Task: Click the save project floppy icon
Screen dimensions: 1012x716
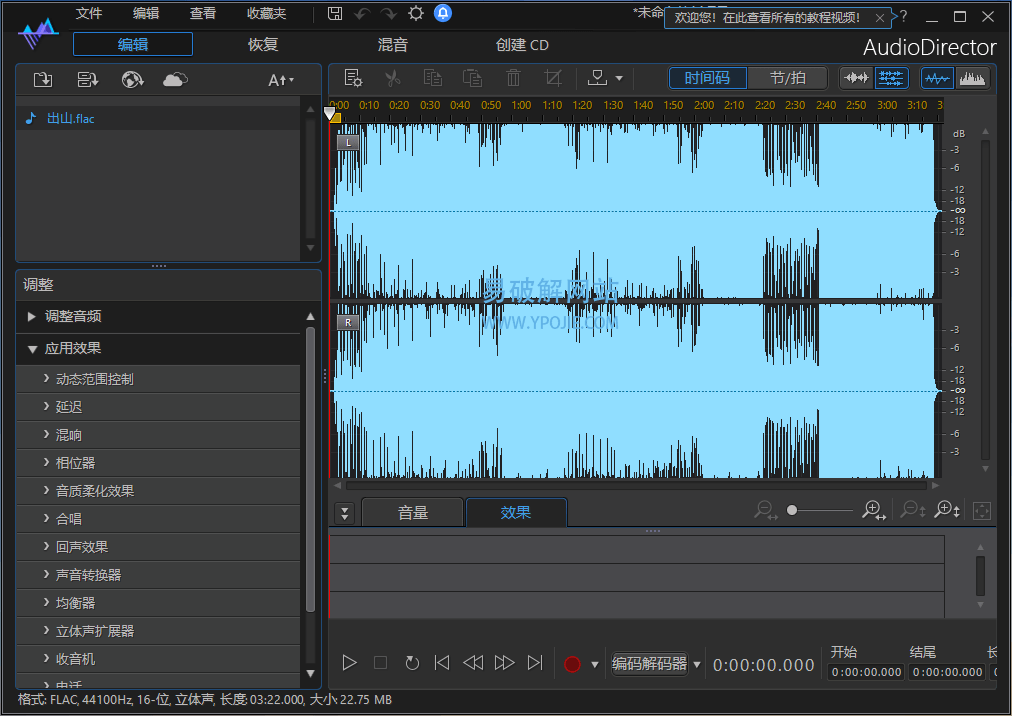Action: [335, 14]
